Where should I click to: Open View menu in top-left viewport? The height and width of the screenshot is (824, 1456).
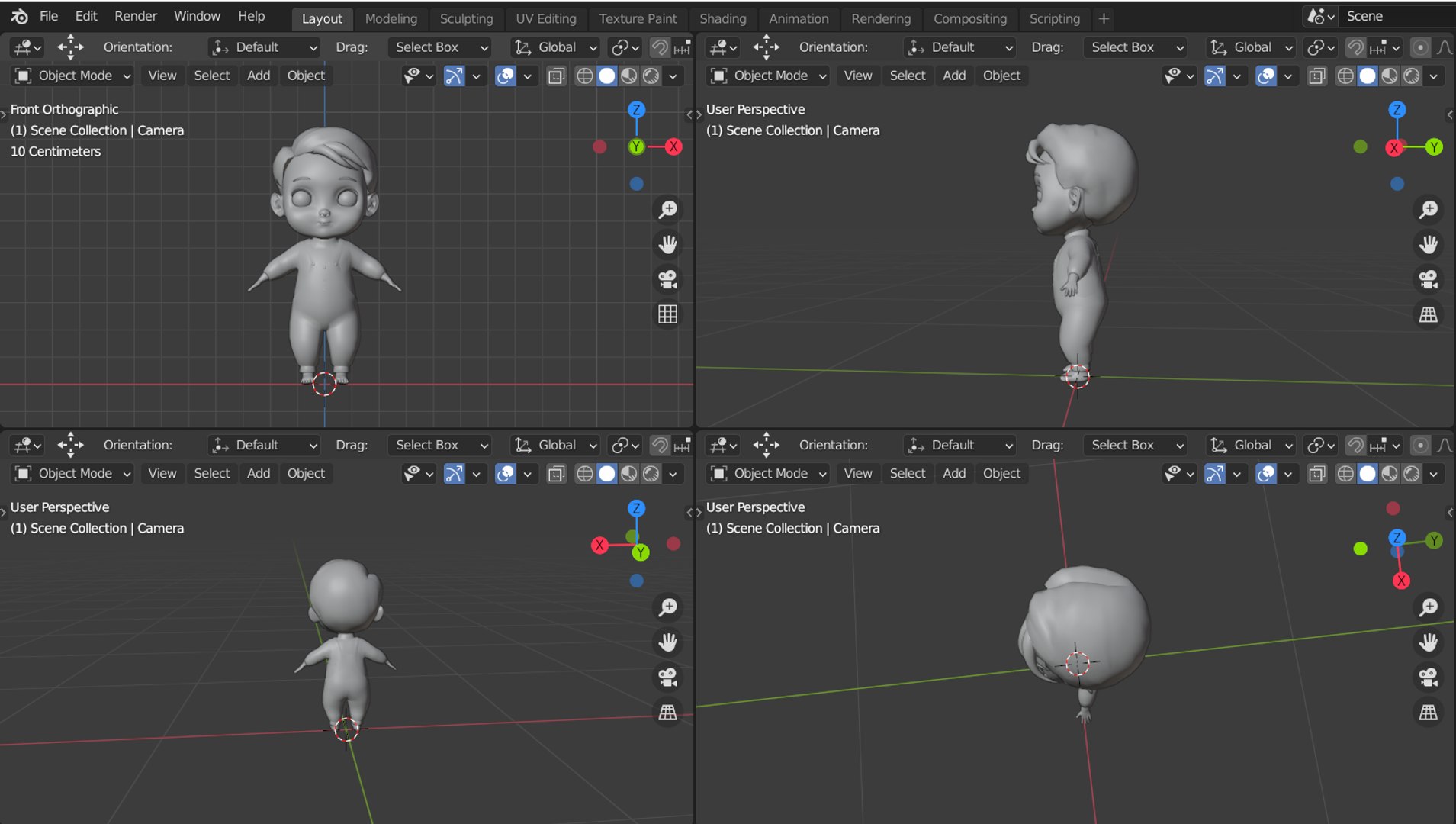[162, 76]
